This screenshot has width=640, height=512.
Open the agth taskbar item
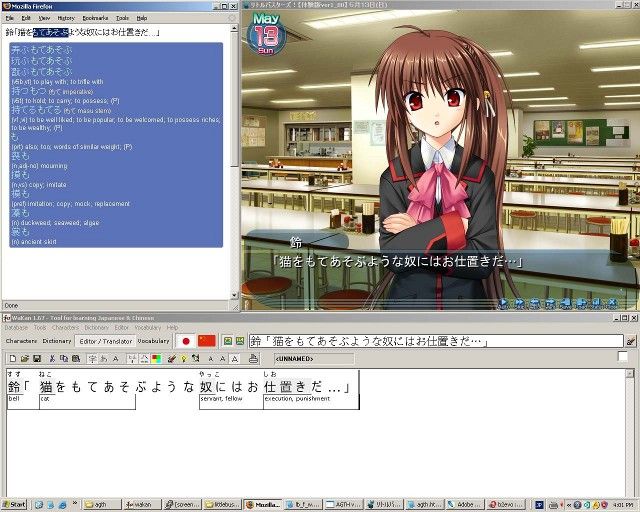102,504
